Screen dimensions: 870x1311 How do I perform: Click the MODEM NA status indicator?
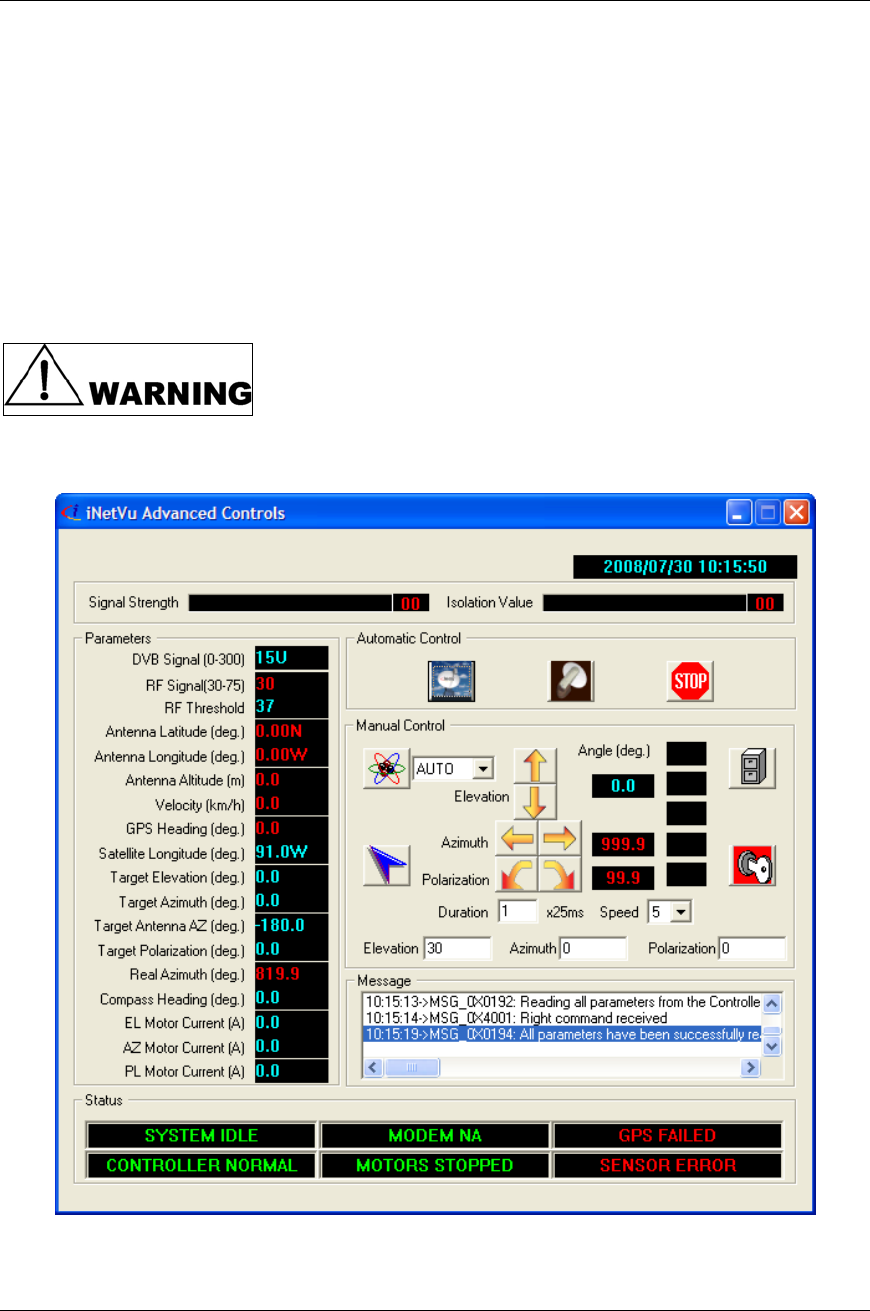tap(435, 1136)
